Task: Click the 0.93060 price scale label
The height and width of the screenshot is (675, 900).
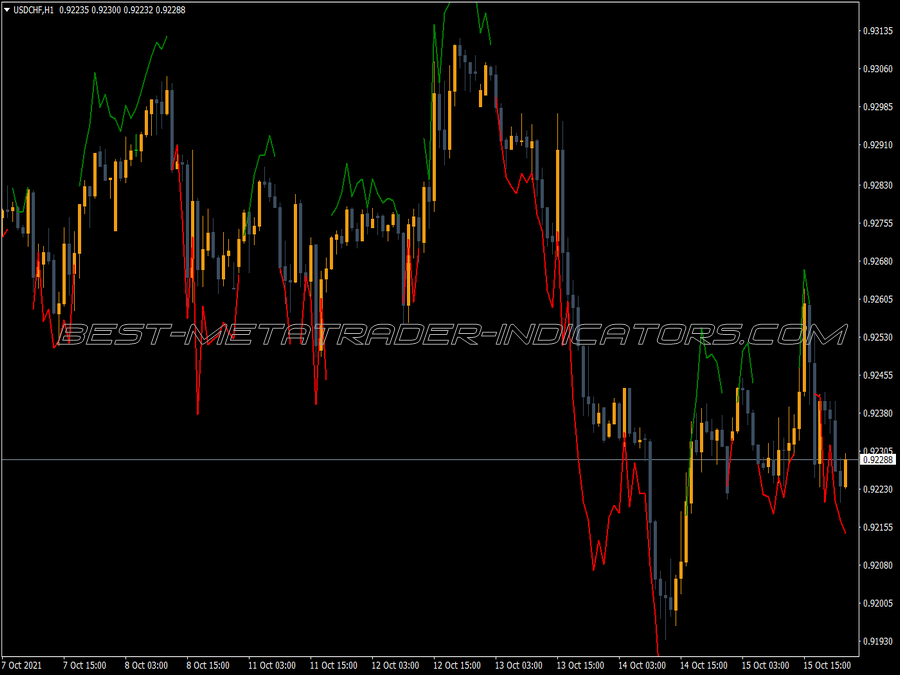Action: click(x=878, y=69)
